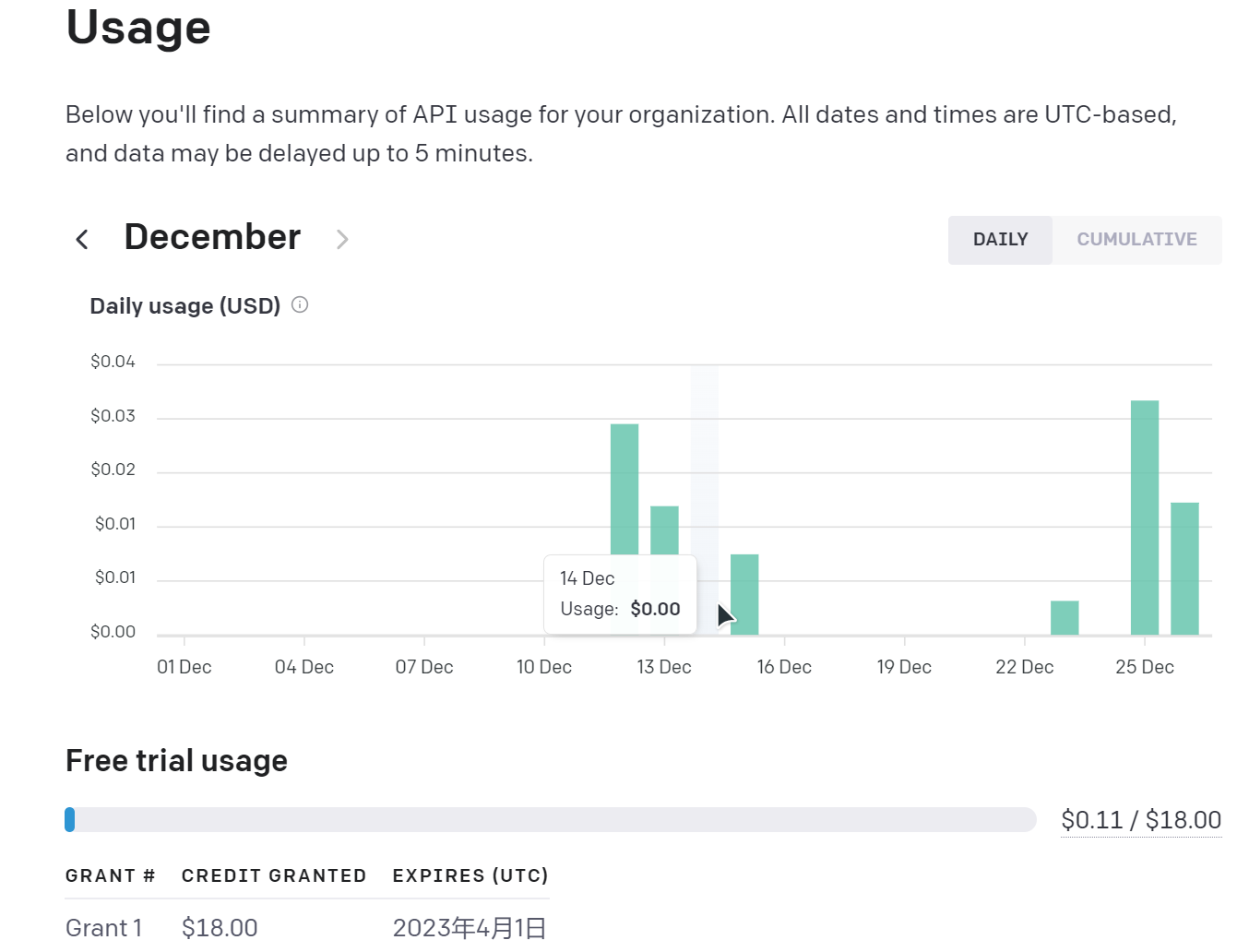1237x952 pixels.
Task: Switch to the CUMULATIVE view
Action: (x=1136, y=240)
